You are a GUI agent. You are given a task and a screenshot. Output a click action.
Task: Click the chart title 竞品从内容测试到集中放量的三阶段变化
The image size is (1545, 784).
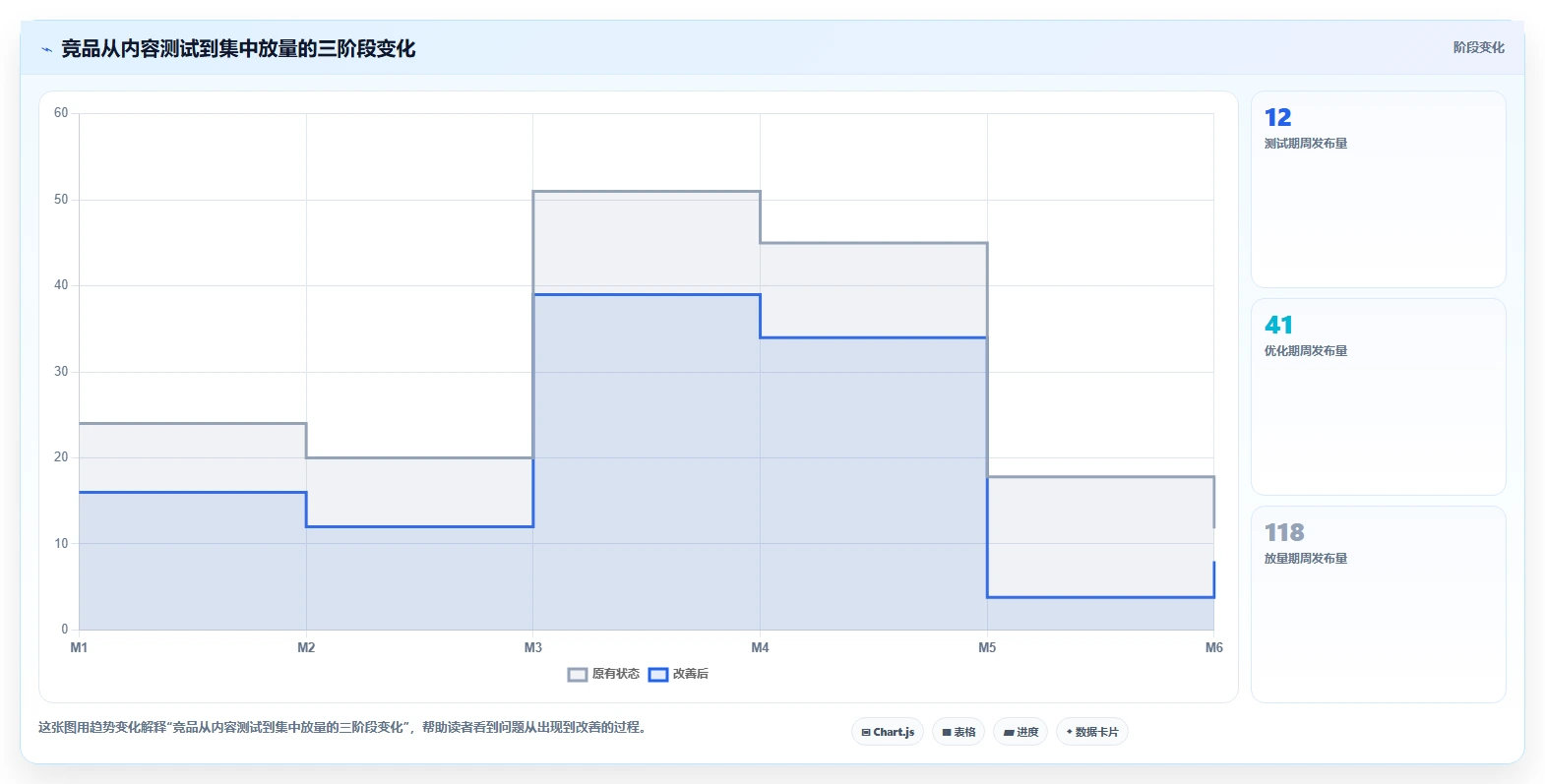(x=238, y=49)
